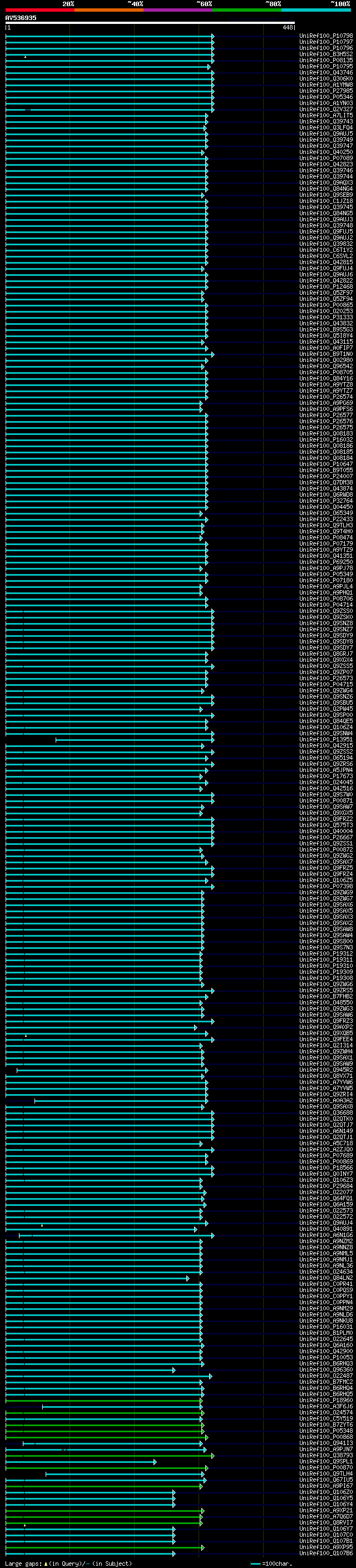Select hit label UniRef100_P69250
Image resolution: width=356 pixels, height=1568 pixels.
[x=326, y=562]
